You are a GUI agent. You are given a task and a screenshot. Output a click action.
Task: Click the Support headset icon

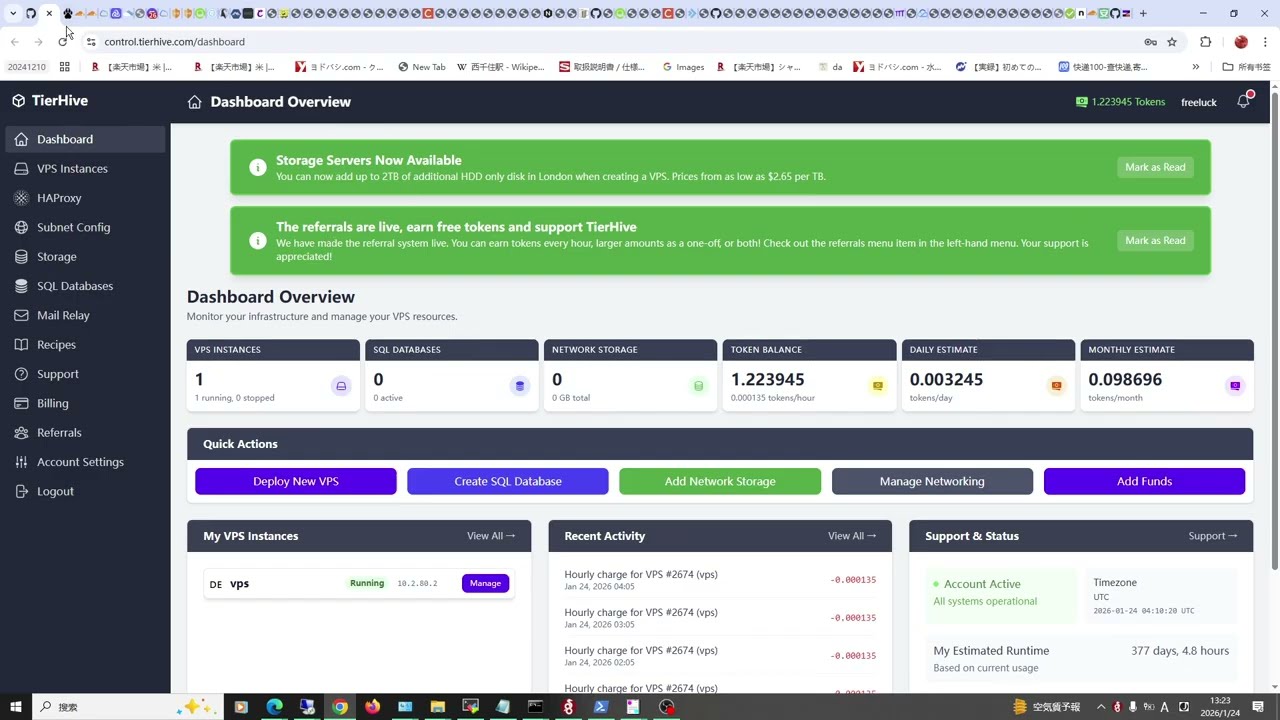(21, 374)
